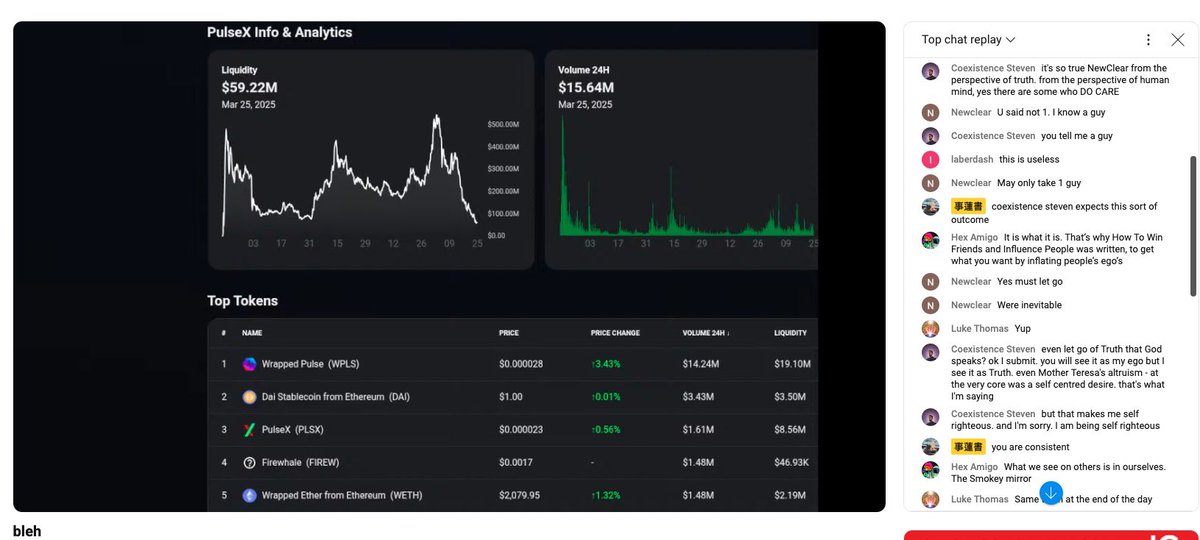Click the Price column header
The image size is (1200, 540).
point(509,333)
